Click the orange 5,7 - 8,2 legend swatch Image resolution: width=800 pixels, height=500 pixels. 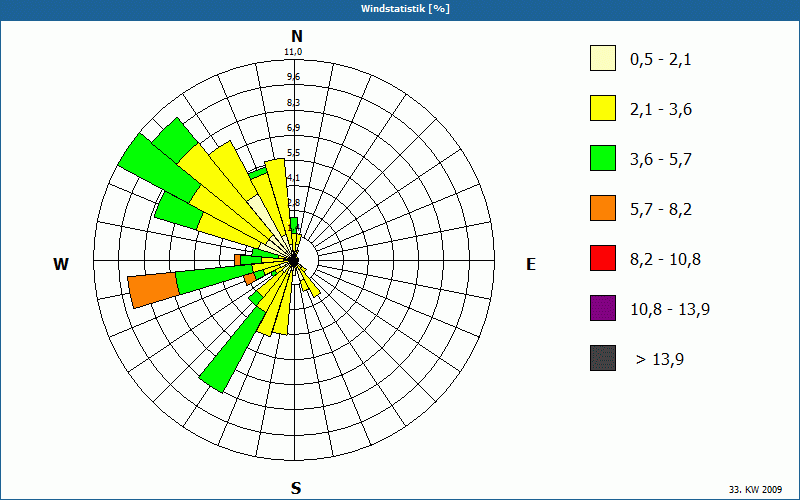[x=603, y=208]
